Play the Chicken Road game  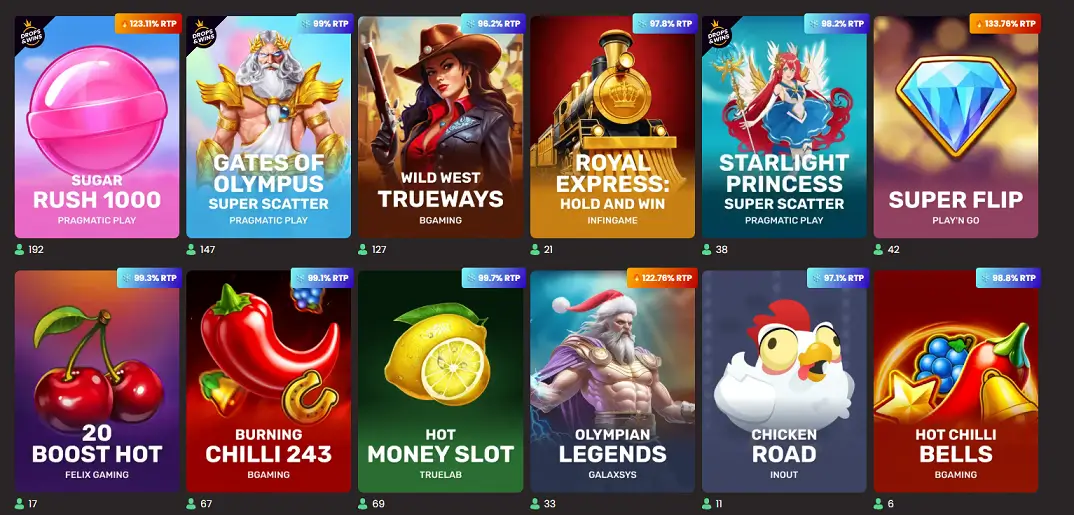784,381
